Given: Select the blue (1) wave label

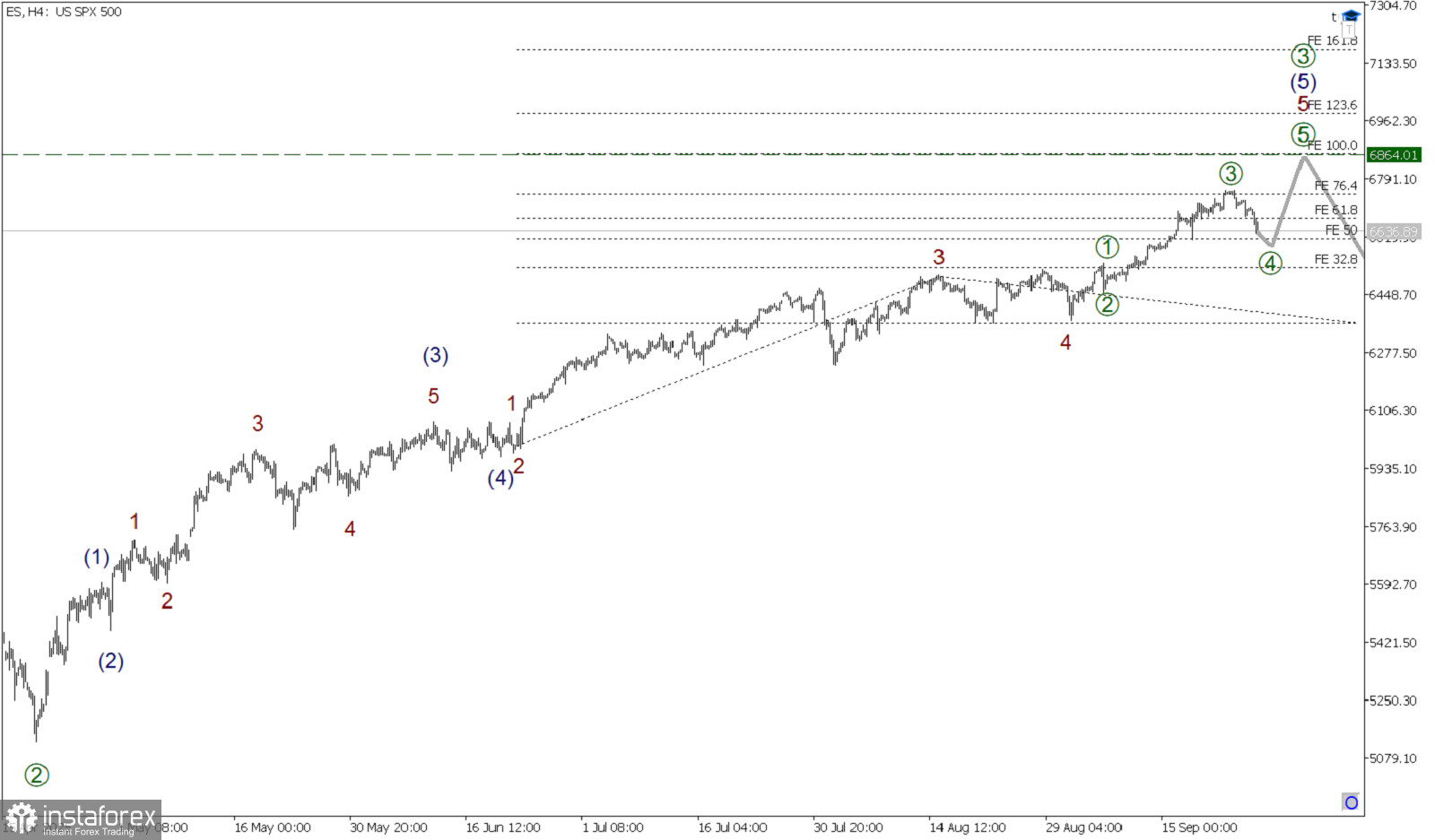Looking at the screenshot, I should tap(97, 558).
